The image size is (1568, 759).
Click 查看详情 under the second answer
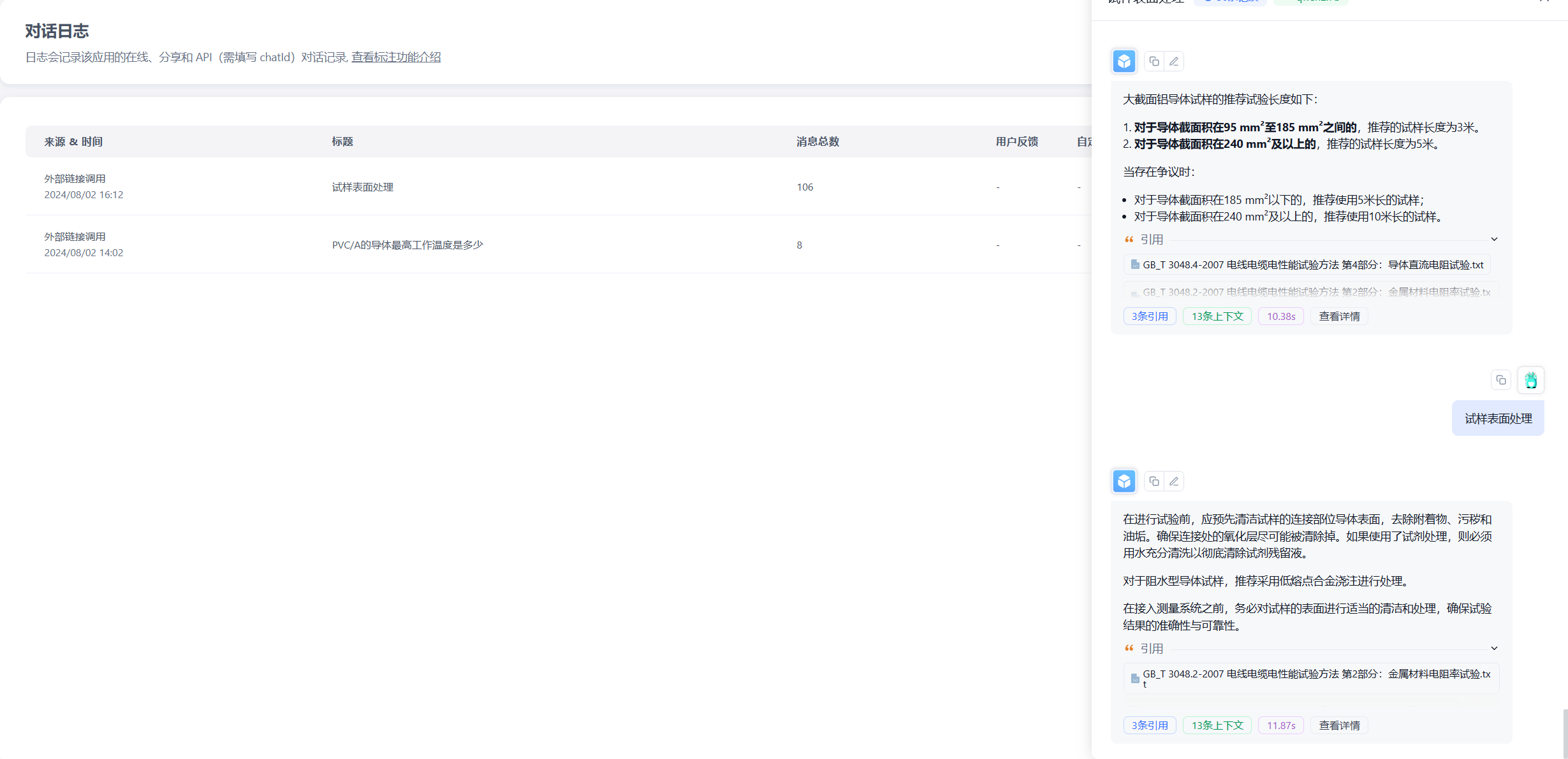click(x=1339, y=725)
